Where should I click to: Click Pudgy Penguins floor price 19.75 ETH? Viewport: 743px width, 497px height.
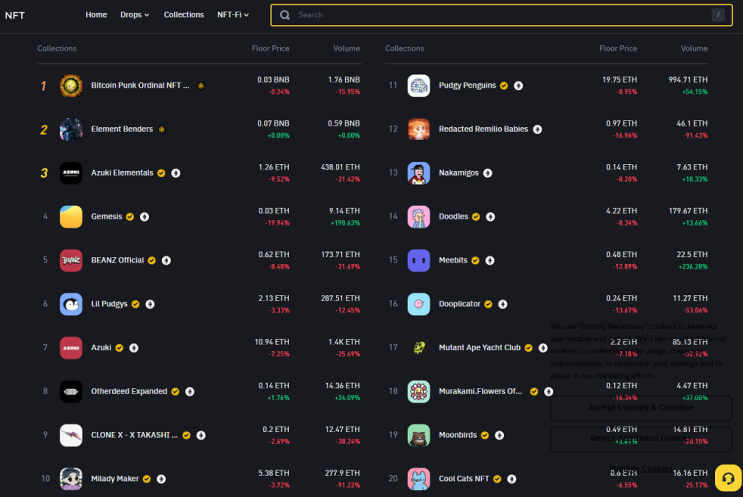click(619, 80)
